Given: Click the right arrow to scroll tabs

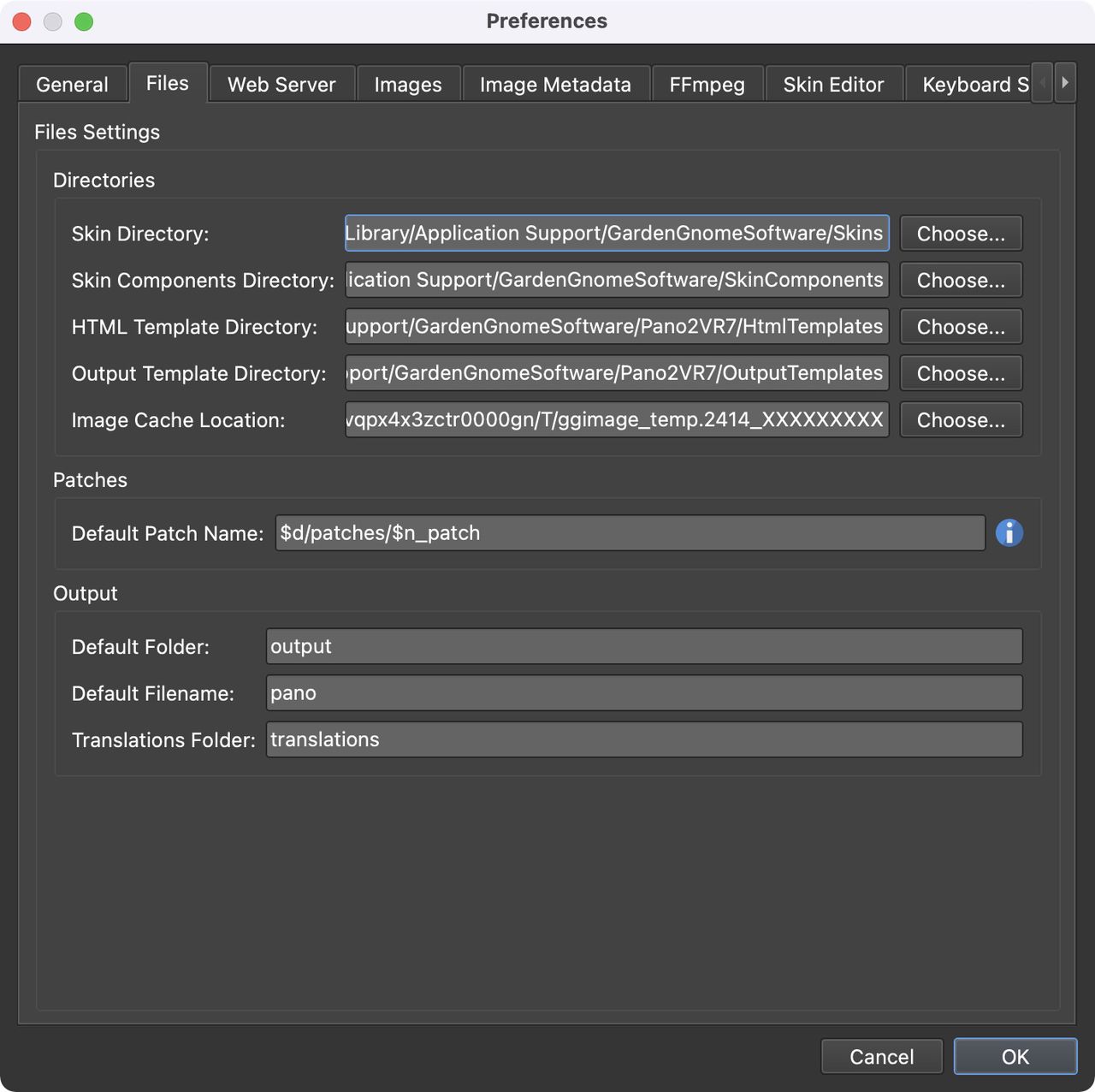Looking at the screenshot, I should [1065, 83].
